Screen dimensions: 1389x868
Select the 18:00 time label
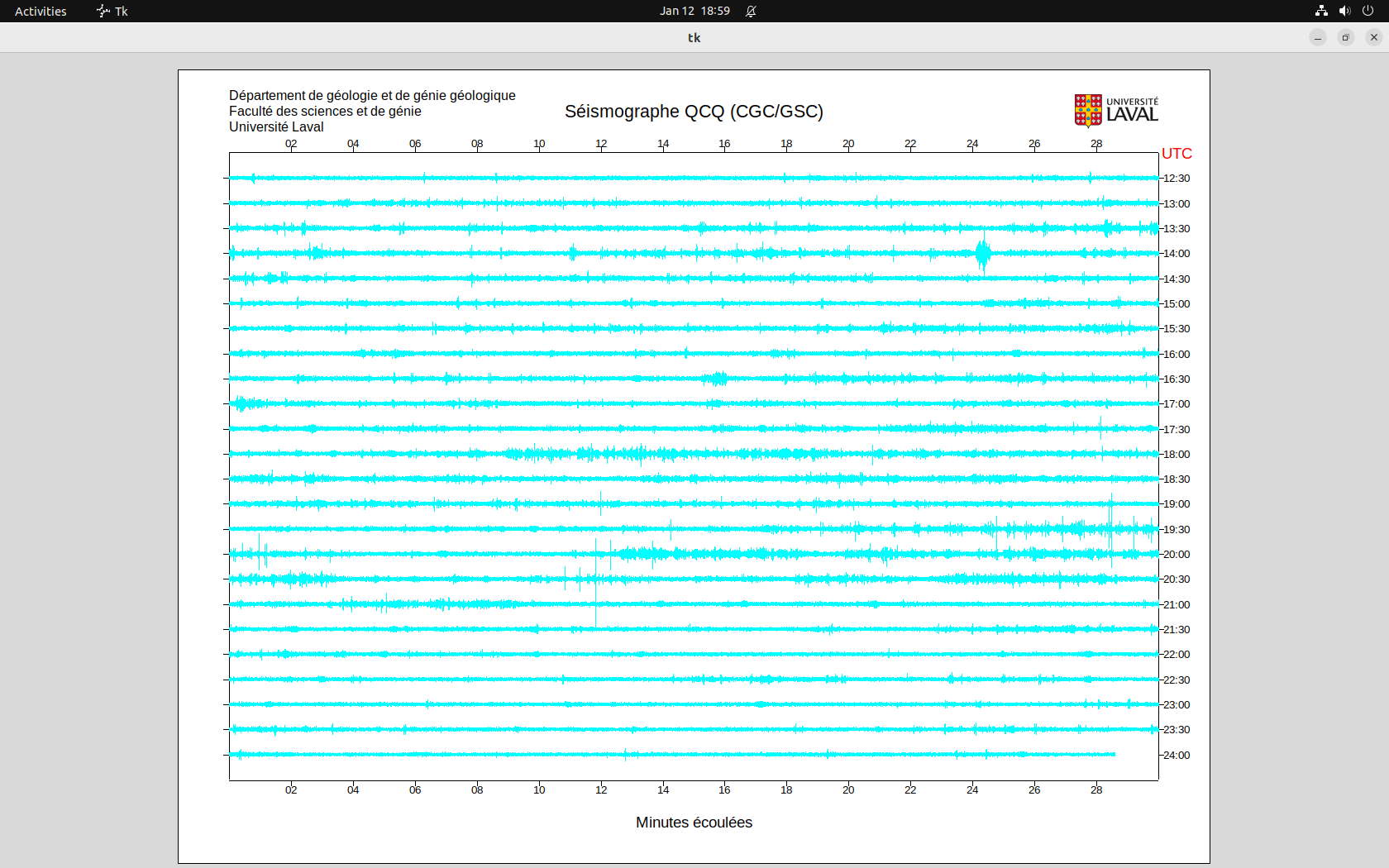(x=1177, y=455)
